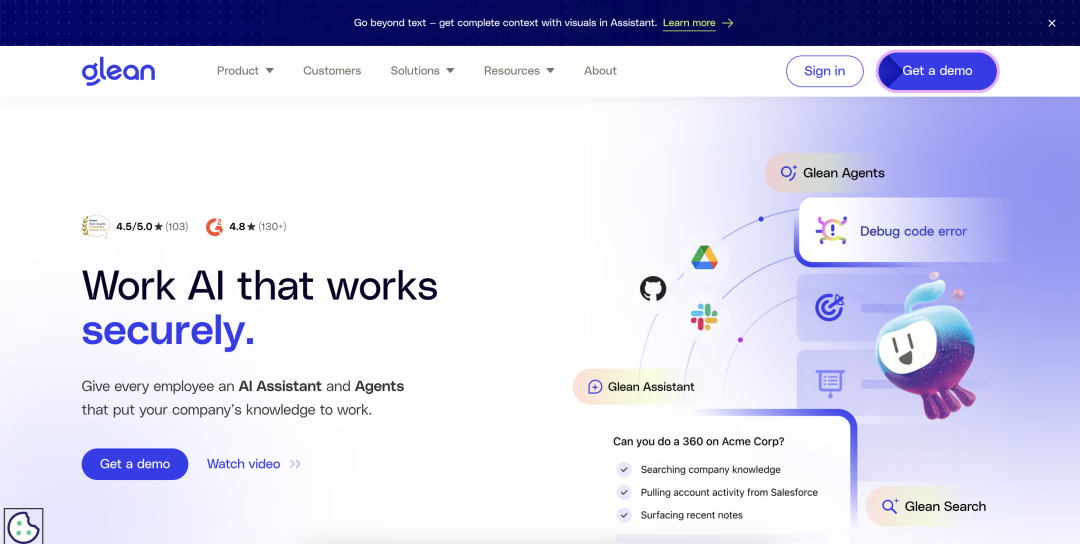Open the cookie preferences icon
1080x544 pixels.
coord(23,527)
